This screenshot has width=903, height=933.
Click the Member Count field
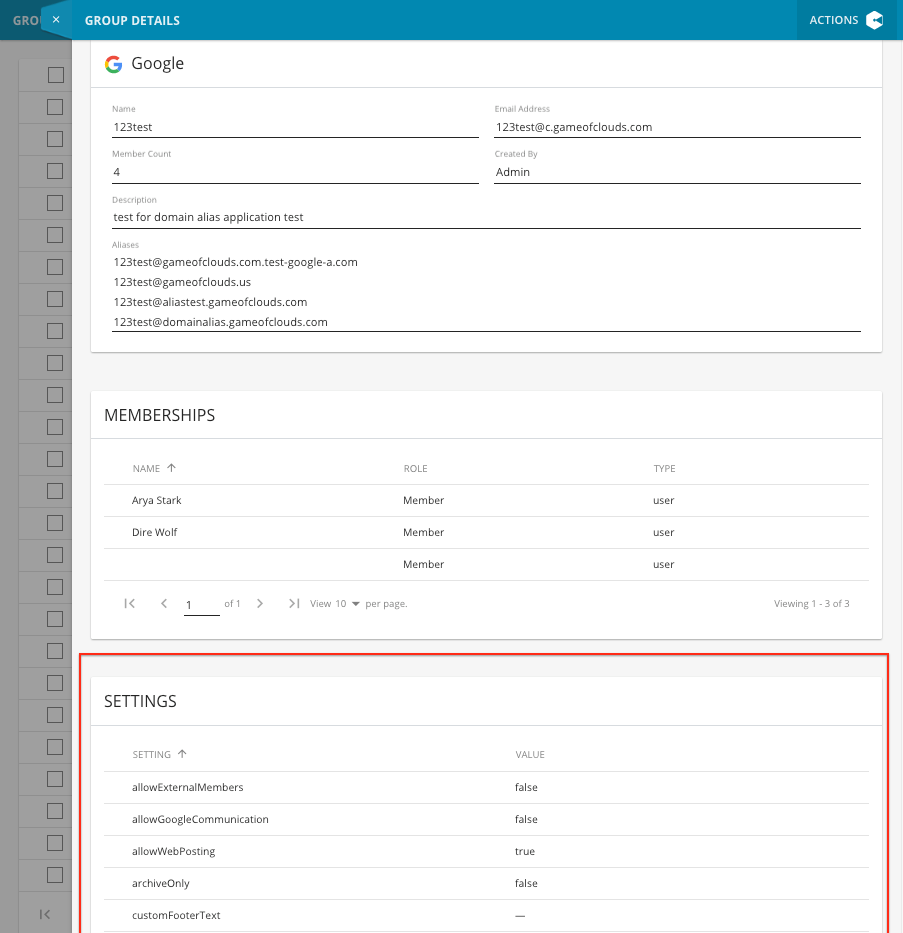(x=295, y=172)
